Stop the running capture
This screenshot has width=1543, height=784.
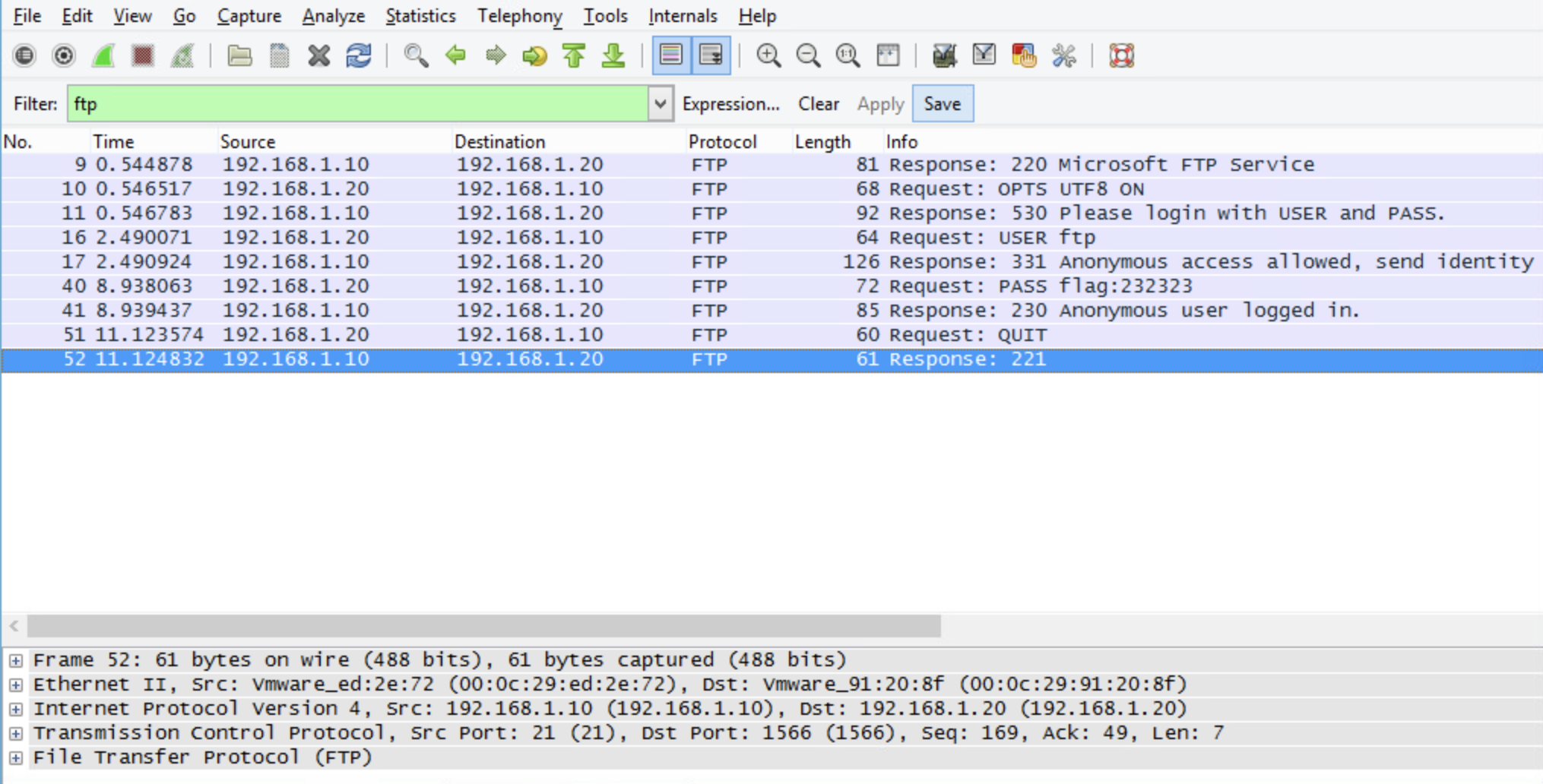[143, 55]
